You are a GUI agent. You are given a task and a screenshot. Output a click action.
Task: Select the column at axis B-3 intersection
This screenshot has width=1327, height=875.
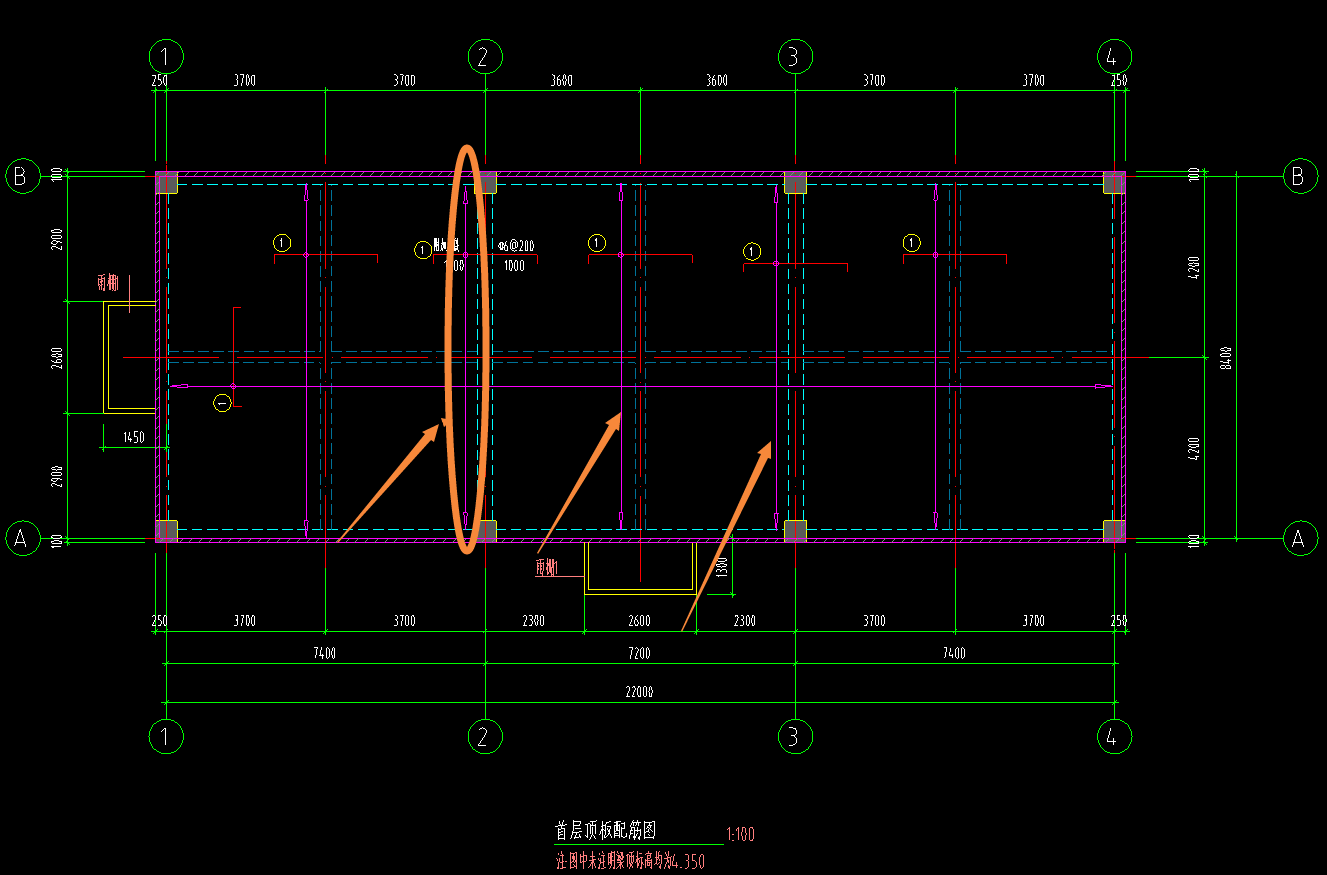click(x=795, y=182)
